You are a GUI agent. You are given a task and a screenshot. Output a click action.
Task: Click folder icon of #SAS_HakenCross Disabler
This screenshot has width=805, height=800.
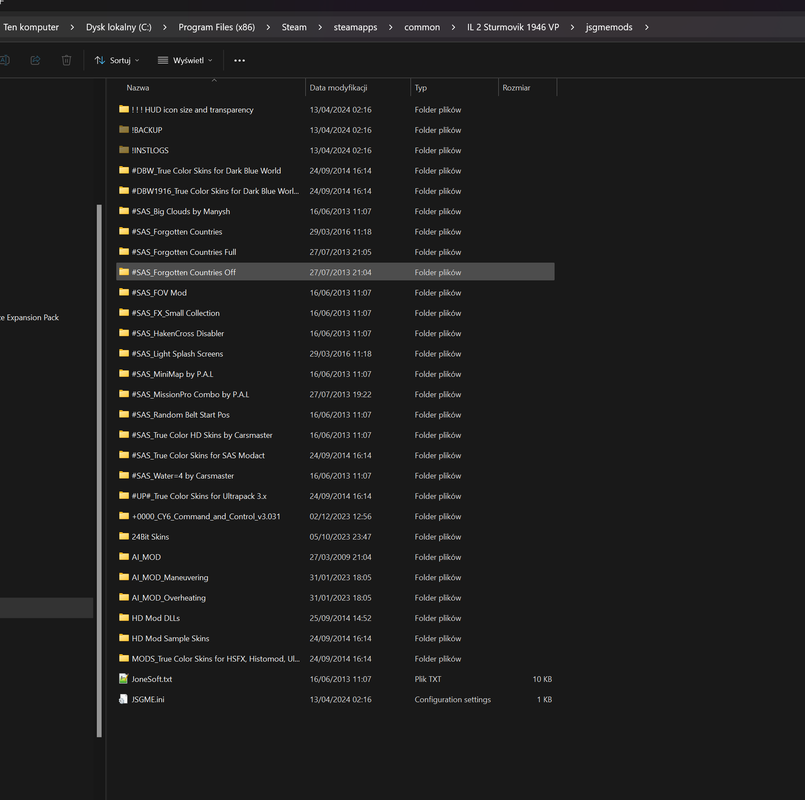[x=124, y=333]
